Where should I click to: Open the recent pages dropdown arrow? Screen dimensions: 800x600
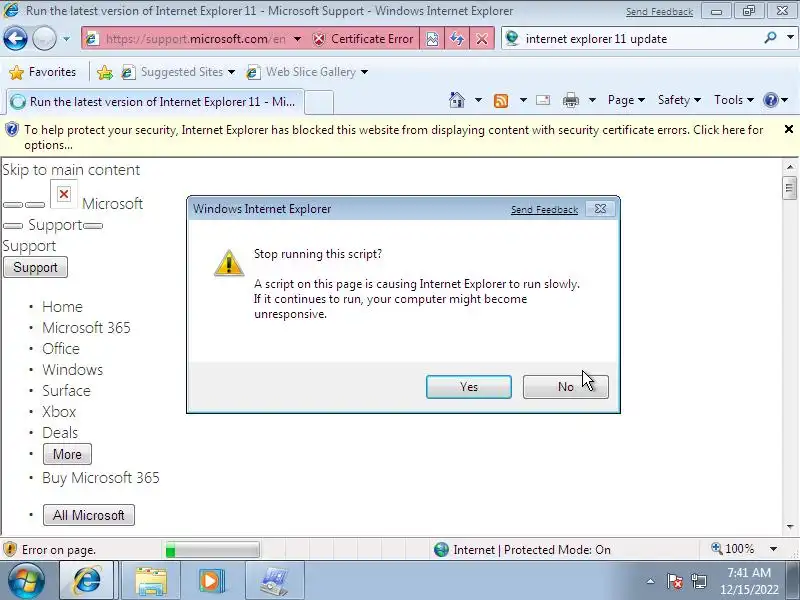[66, 39]
